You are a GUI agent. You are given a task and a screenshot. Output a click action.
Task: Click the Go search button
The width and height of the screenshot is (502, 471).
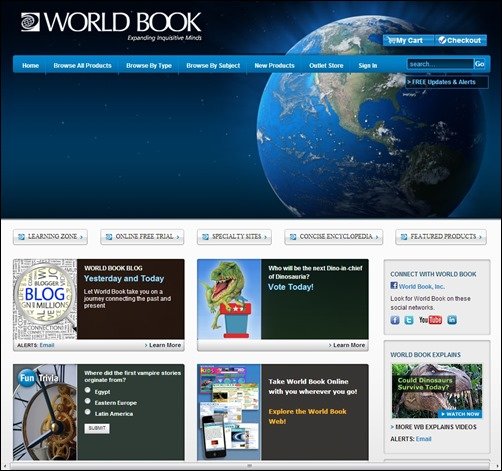pyautogui.click(x=479, y=64)
